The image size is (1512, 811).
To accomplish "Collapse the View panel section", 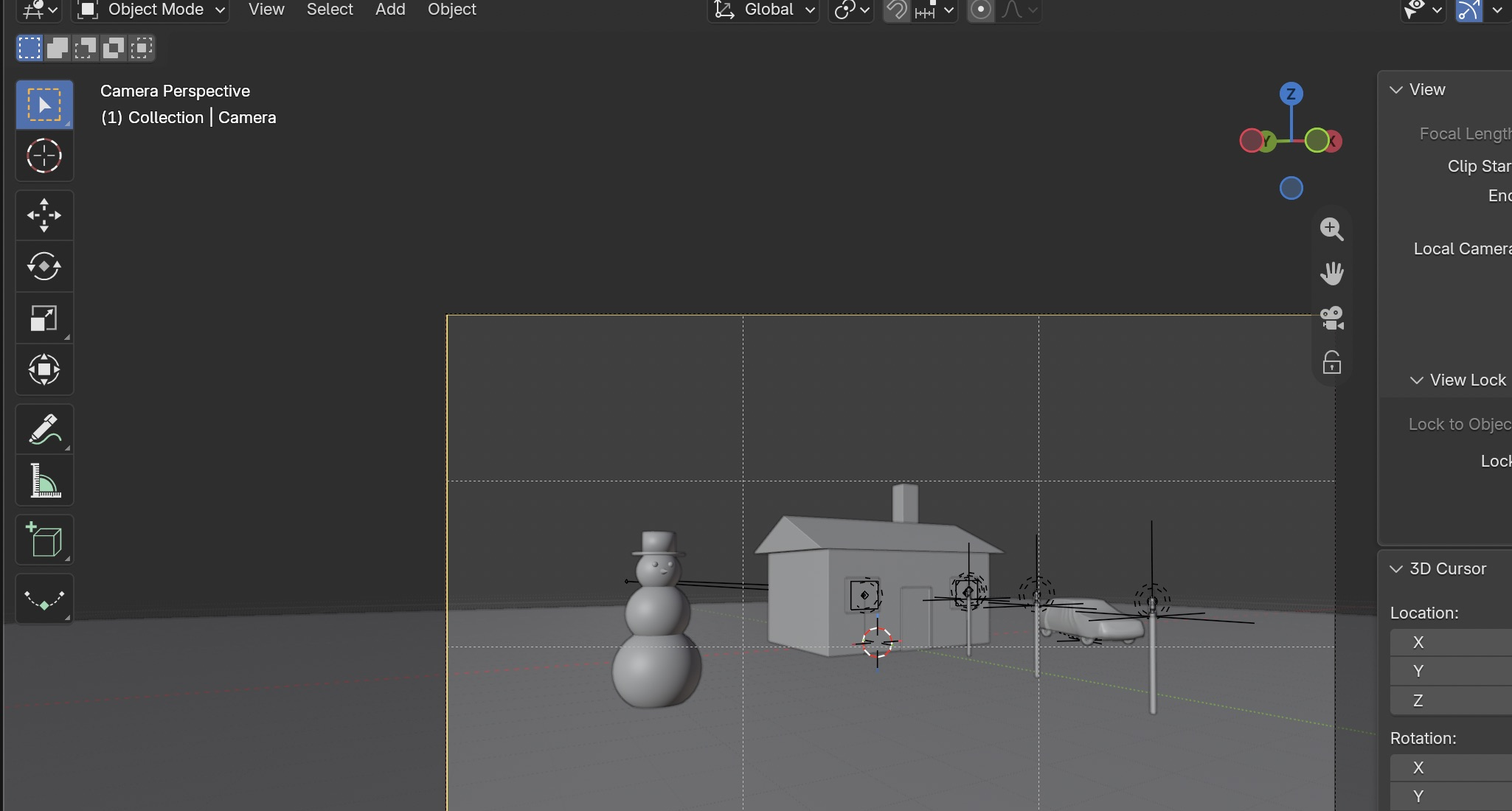I will point(1395,90).
